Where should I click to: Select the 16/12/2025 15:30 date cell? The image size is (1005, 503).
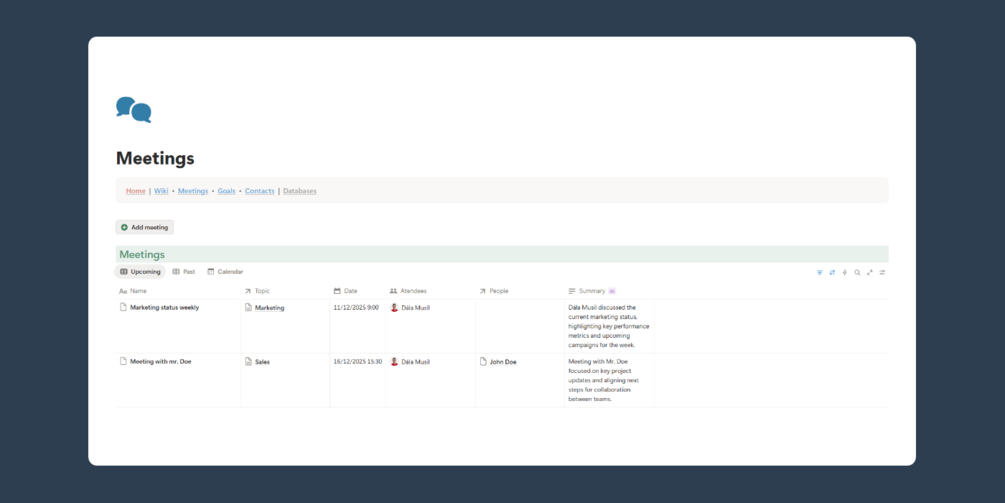[x=358, y=380]
